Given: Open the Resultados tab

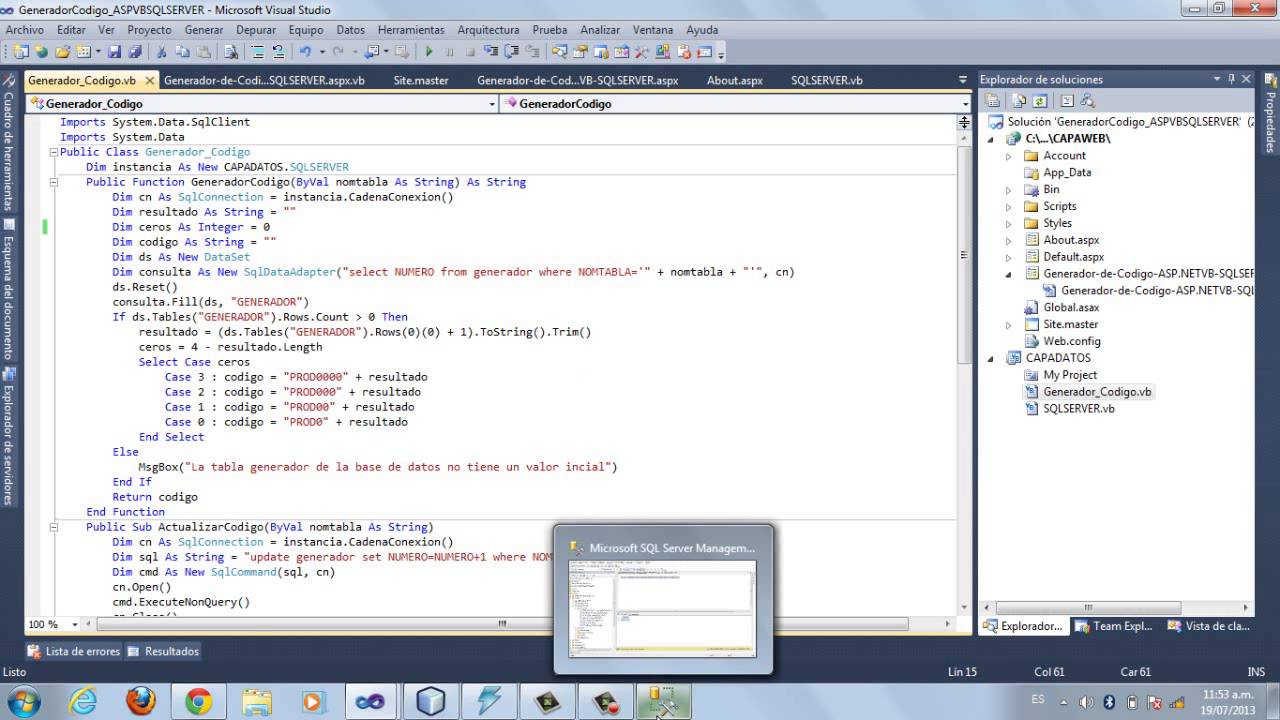Looking at the screenshot, I should (x=162, y=651).
